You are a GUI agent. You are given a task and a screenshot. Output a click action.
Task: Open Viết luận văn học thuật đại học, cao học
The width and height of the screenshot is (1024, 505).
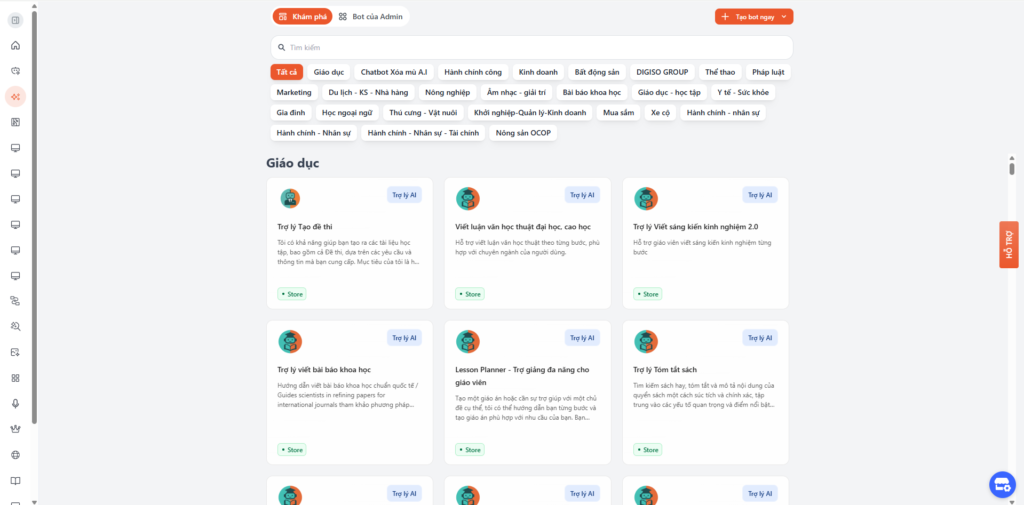523,227
